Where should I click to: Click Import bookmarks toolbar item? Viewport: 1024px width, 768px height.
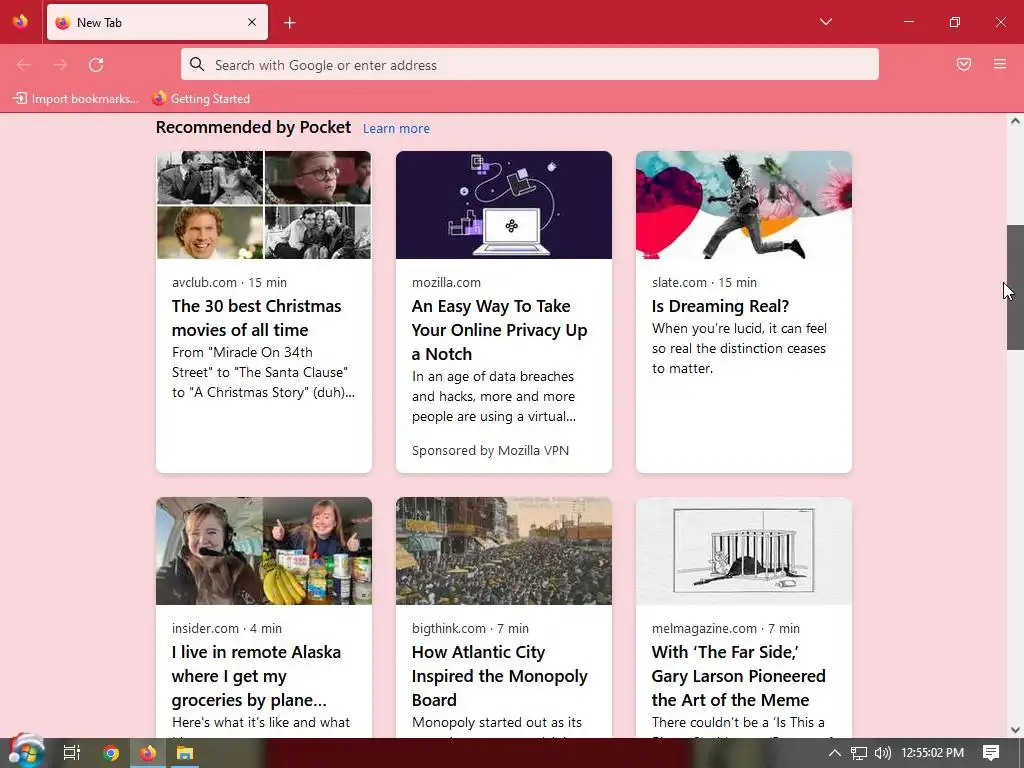coord(76,99)
